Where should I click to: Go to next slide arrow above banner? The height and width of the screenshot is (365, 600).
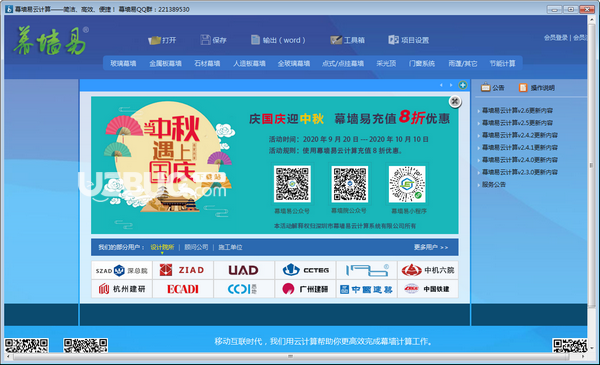pyautogui.click(x=451, y=85)
